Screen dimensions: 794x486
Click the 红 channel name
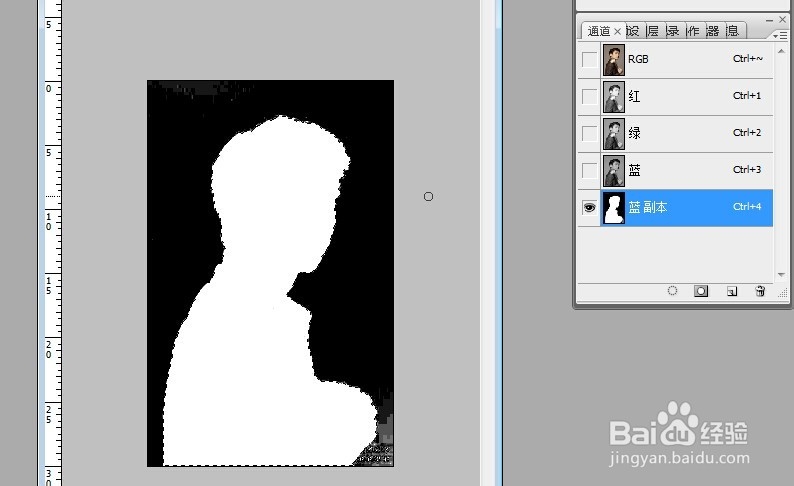(x=634, y=96)
